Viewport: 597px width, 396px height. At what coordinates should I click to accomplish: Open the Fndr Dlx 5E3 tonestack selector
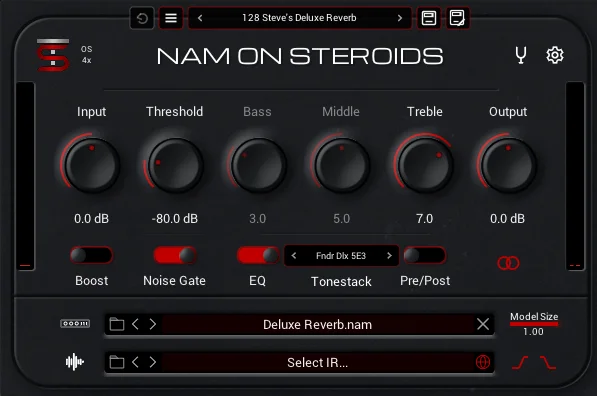coord(341,255)
